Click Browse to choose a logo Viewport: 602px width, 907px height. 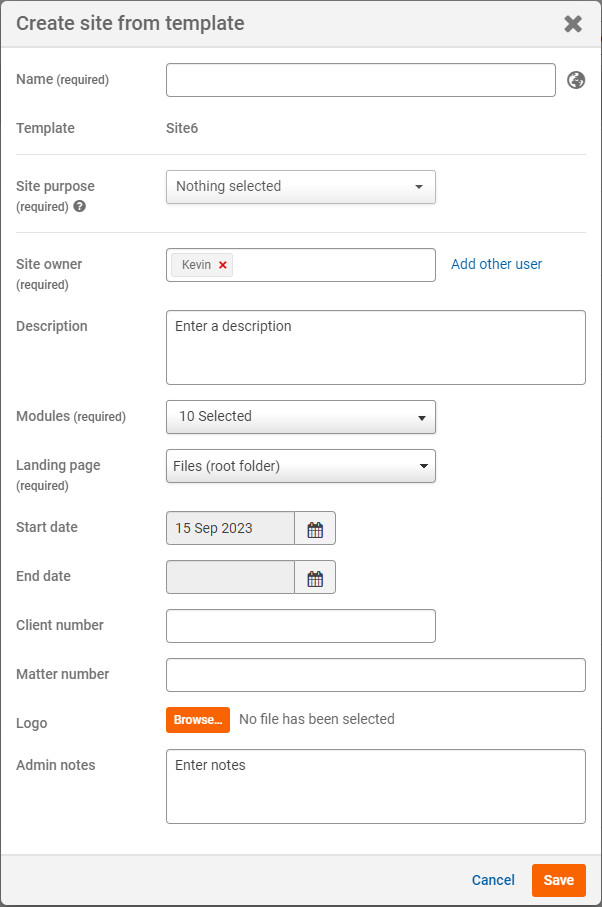197,720
